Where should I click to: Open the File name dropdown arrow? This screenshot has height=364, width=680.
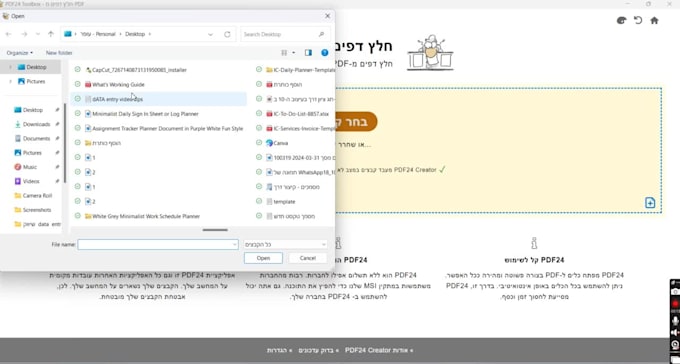point(235,245)
